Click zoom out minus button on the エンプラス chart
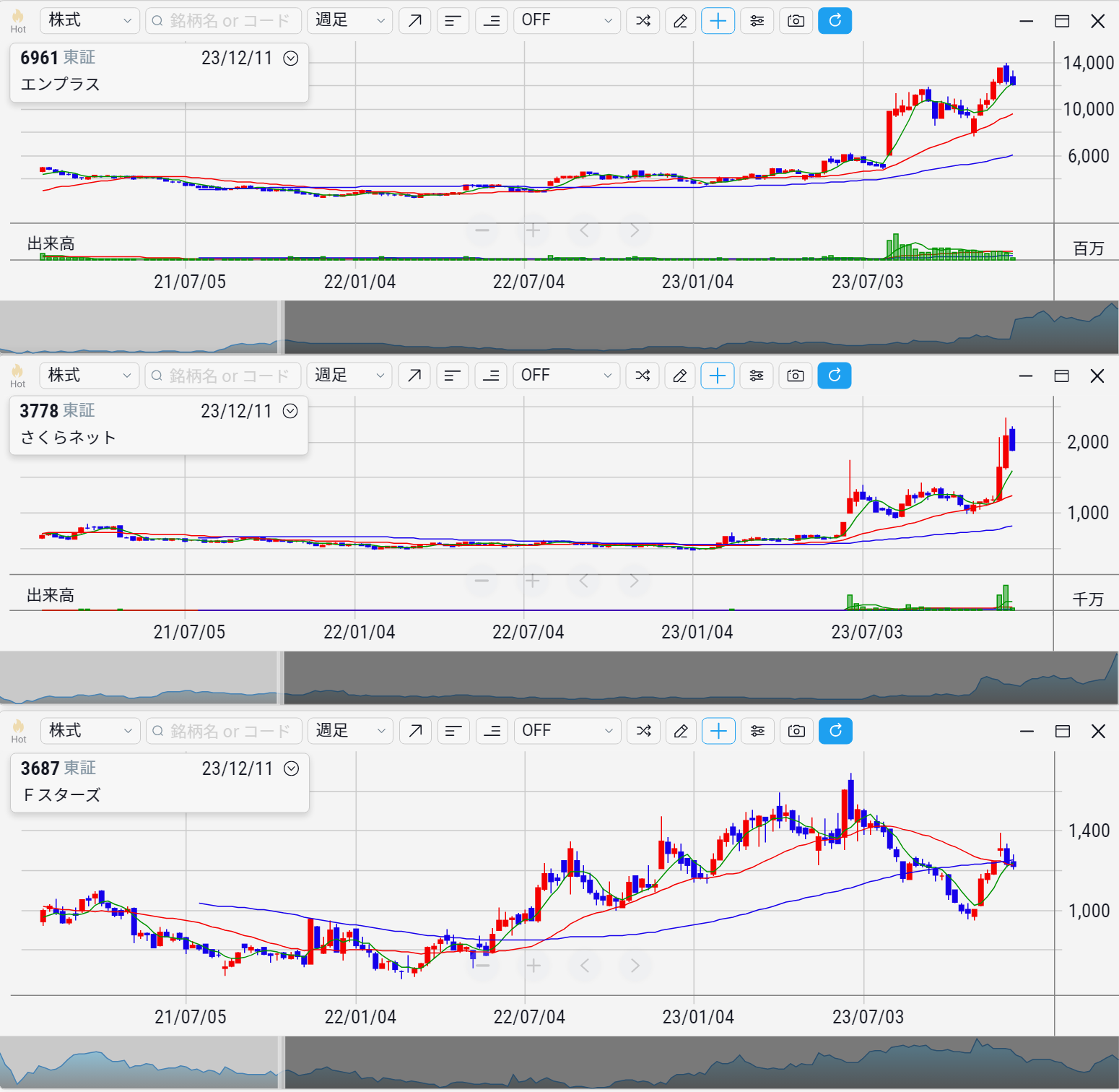This screenshot has width=1119, height=1092. click(482, 230)
